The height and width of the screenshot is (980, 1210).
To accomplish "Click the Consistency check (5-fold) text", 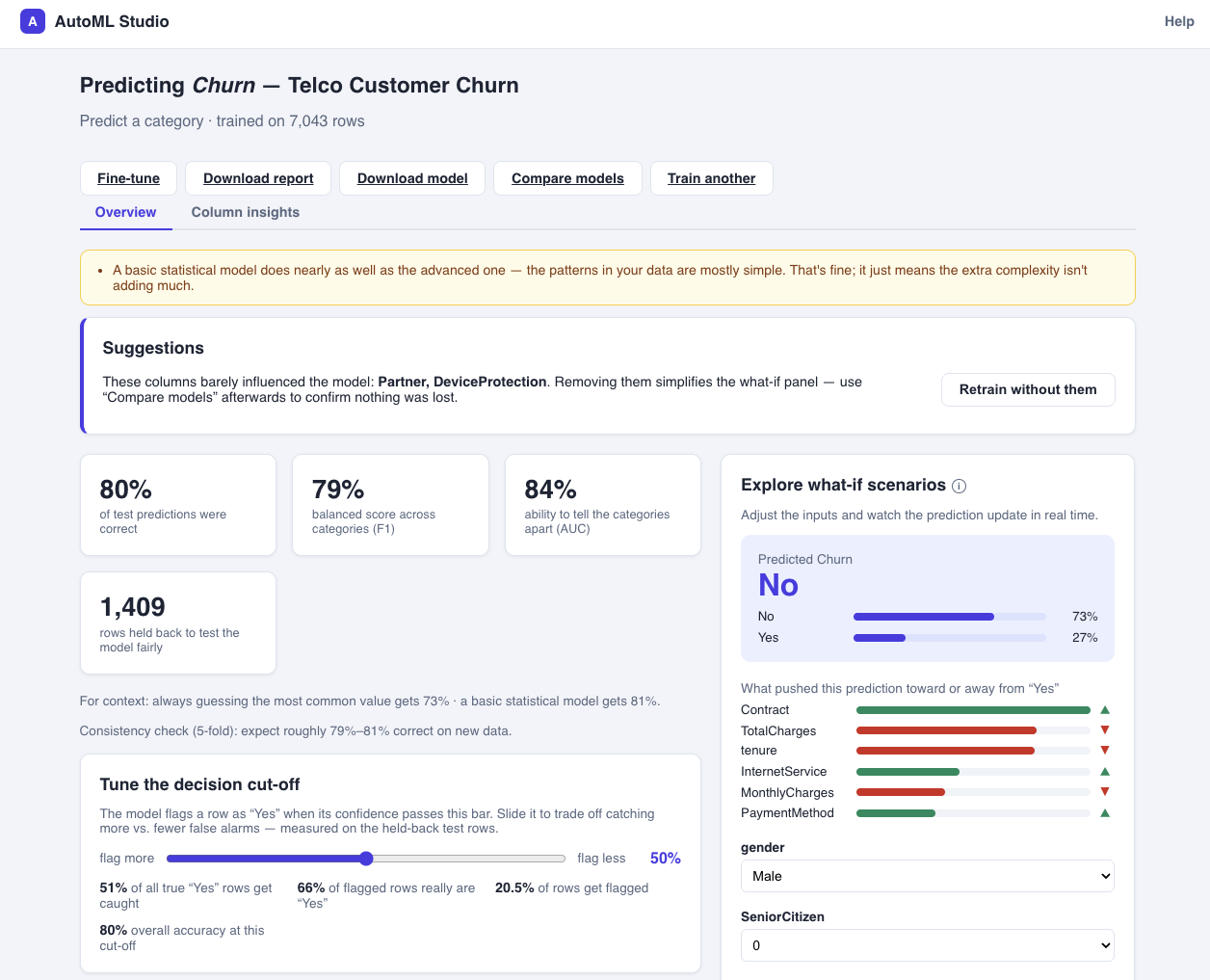I will (x=296, y=730).
